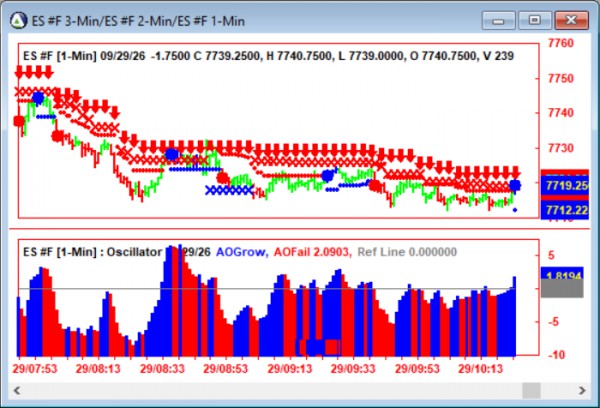Click the 7730 price axis label
This screenshot has height=408, width=600.
pos(561,148)
